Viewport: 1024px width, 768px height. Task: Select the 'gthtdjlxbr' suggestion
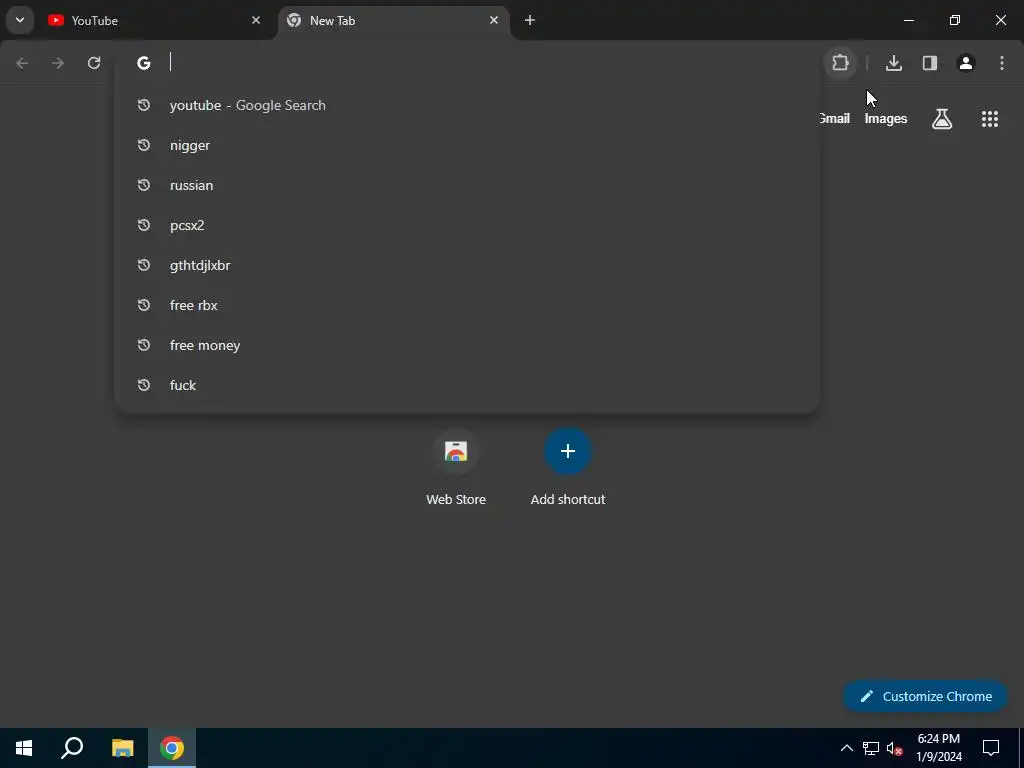pos(467,265)
